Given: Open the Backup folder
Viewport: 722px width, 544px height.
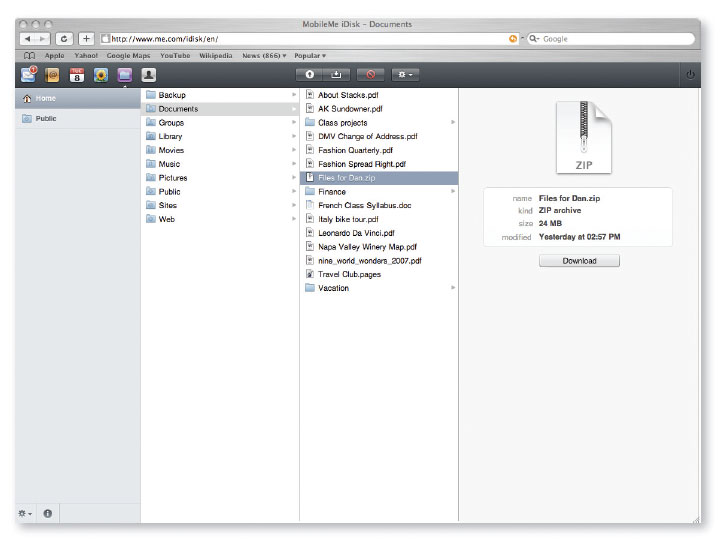Looking at the screenshot, I should [x=221, y=95].
